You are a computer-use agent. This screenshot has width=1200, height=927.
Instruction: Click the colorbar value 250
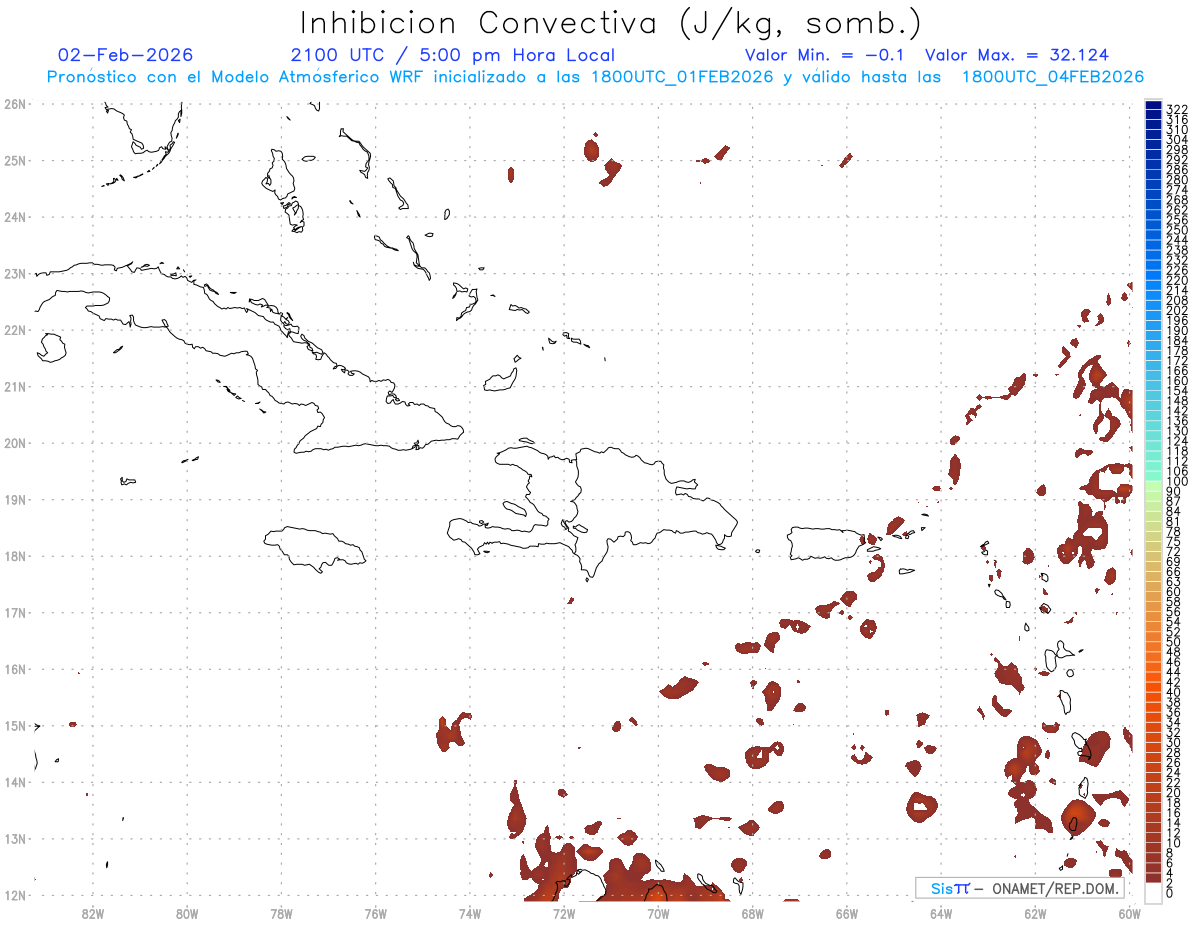tap(1177, 230)
